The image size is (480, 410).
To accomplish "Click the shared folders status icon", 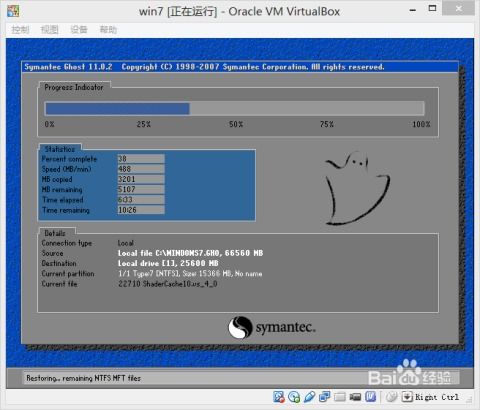I will point(340,397).
